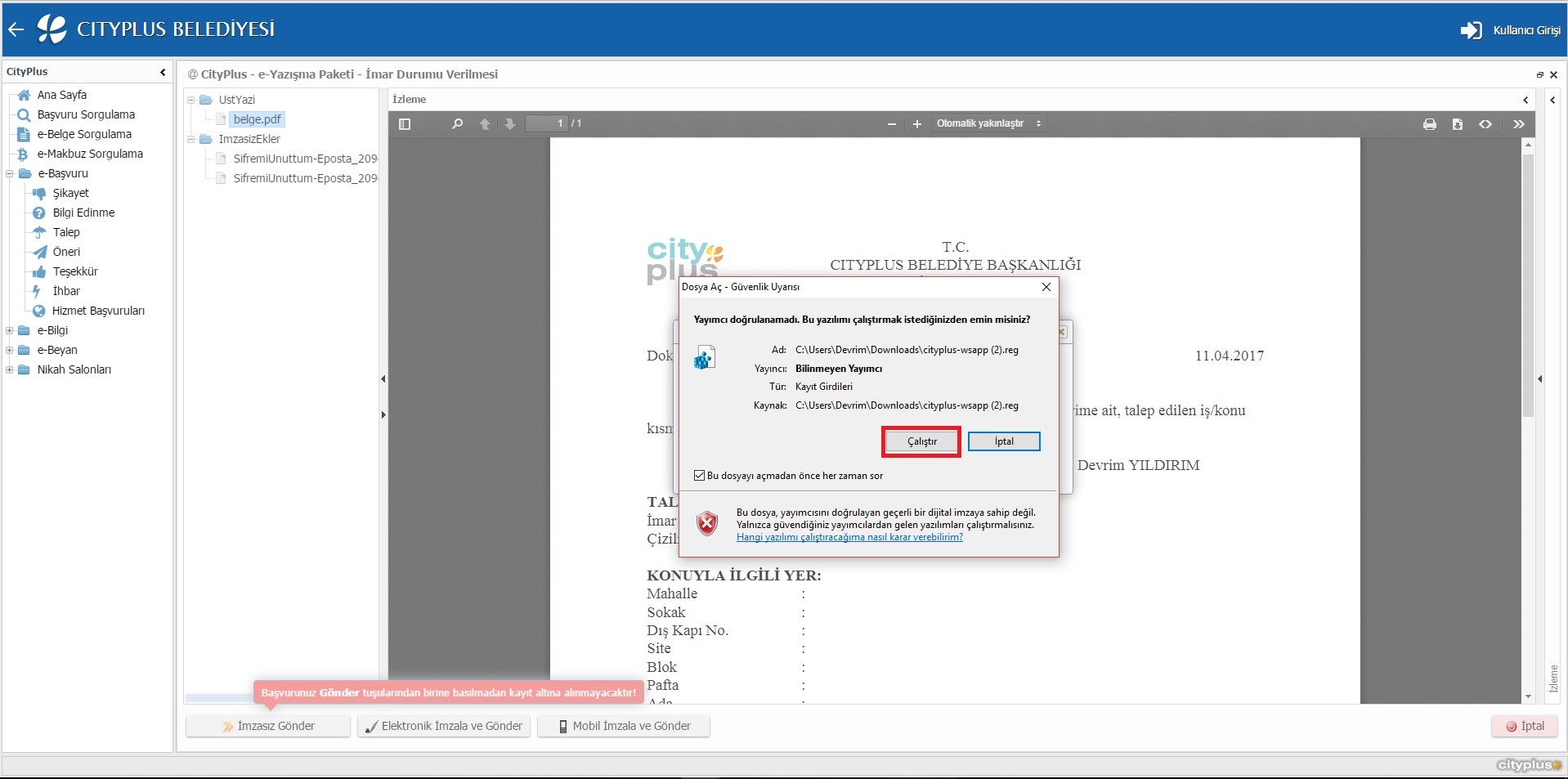Click the PDF page number field
The width and height of the screenshot is (1568, 779).
(x=547, y=123)
